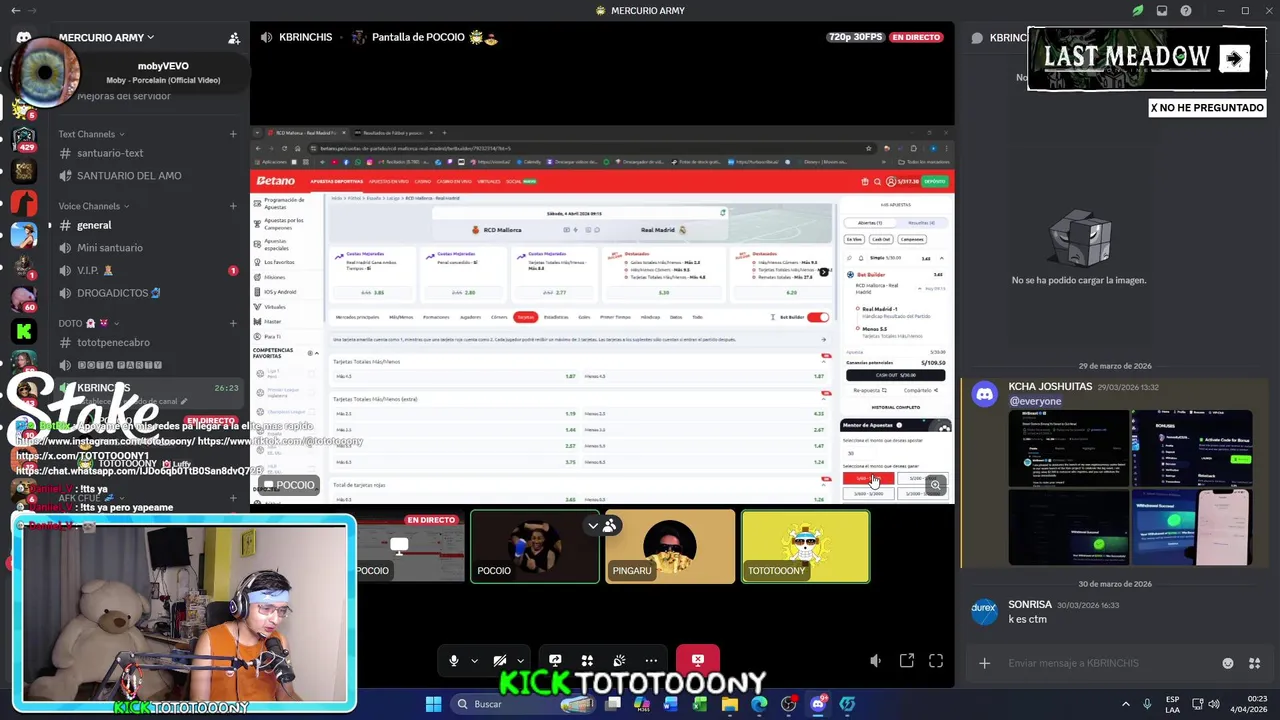Add a channel under DOTO category

click(233, 324)
